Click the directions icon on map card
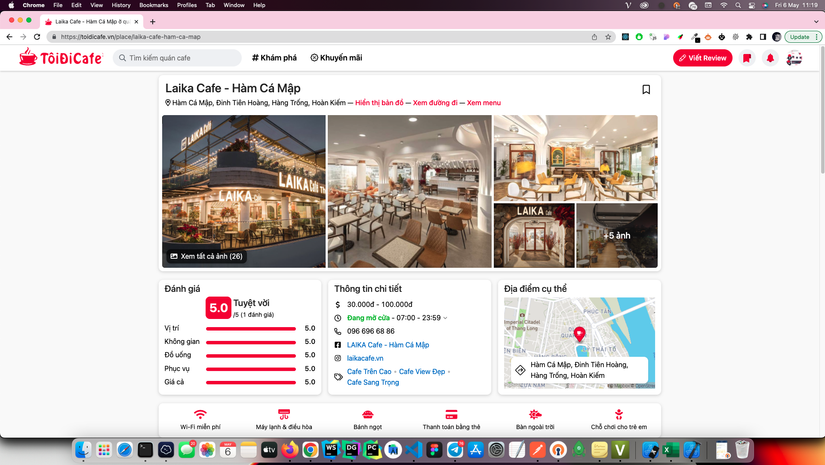This screenshot has height=465, width=825. 520,370
